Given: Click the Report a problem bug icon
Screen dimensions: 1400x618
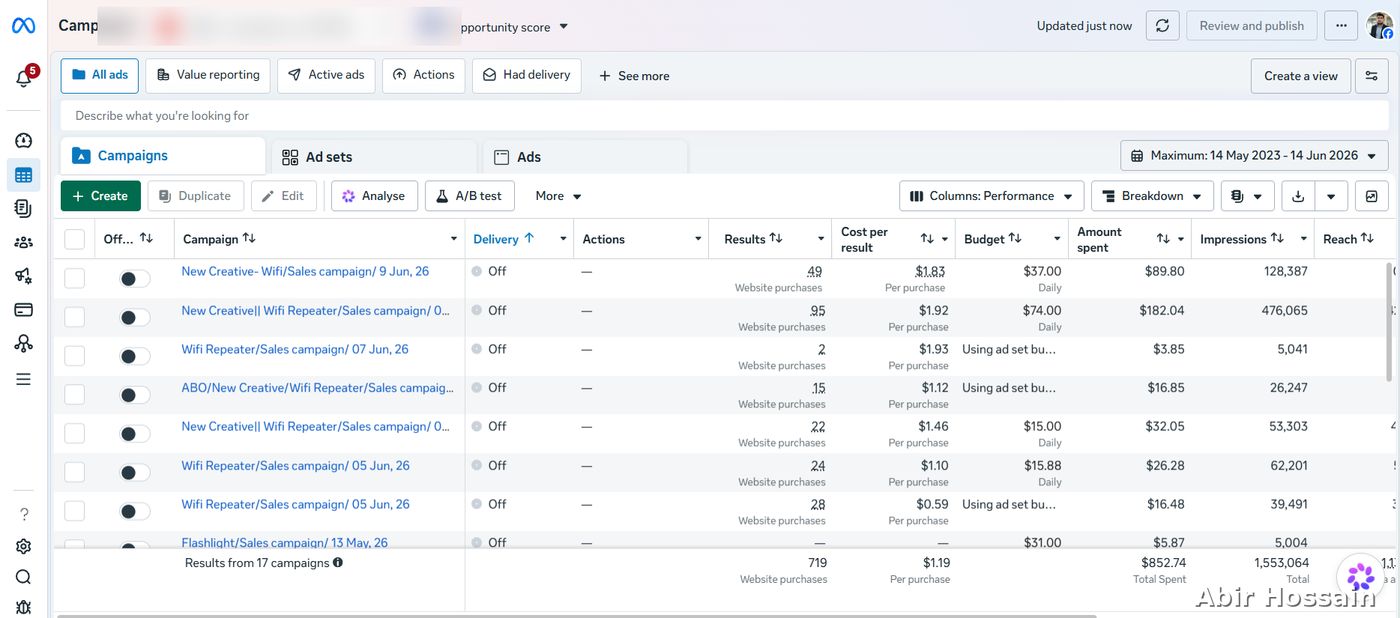Looking at the screenshot, I should pyautogui.click(x=23, y=607).
